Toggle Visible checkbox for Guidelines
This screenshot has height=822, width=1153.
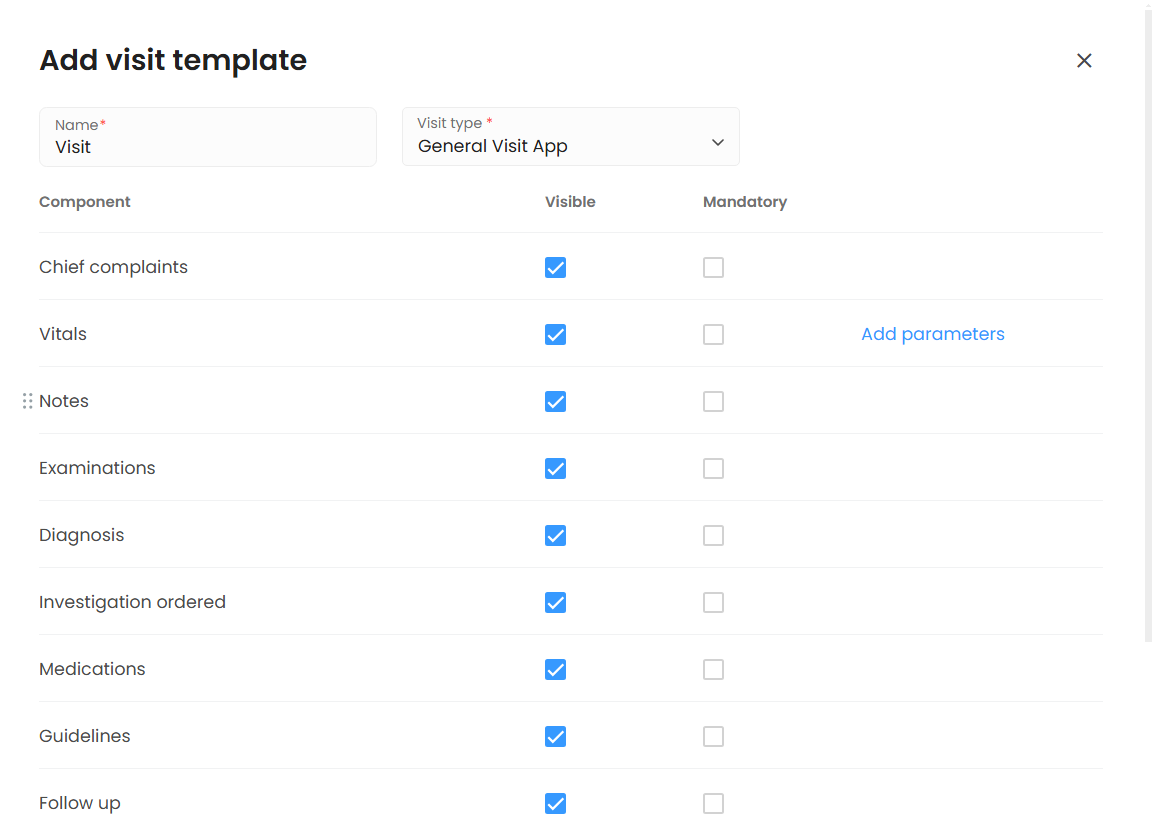click(556, 737)
